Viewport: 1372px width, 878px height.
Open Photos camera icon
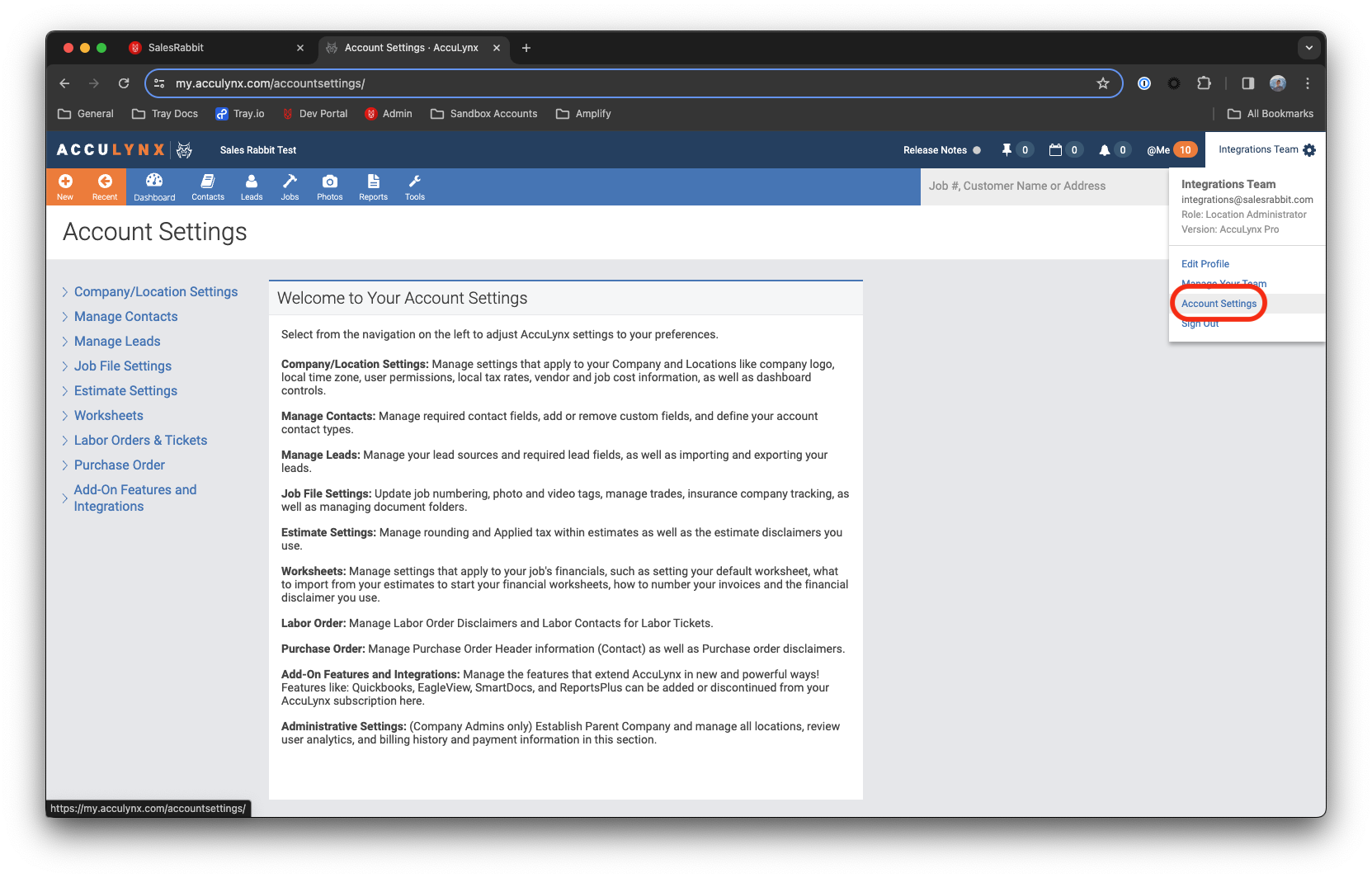pyautogui.click(x=329, y=186)
